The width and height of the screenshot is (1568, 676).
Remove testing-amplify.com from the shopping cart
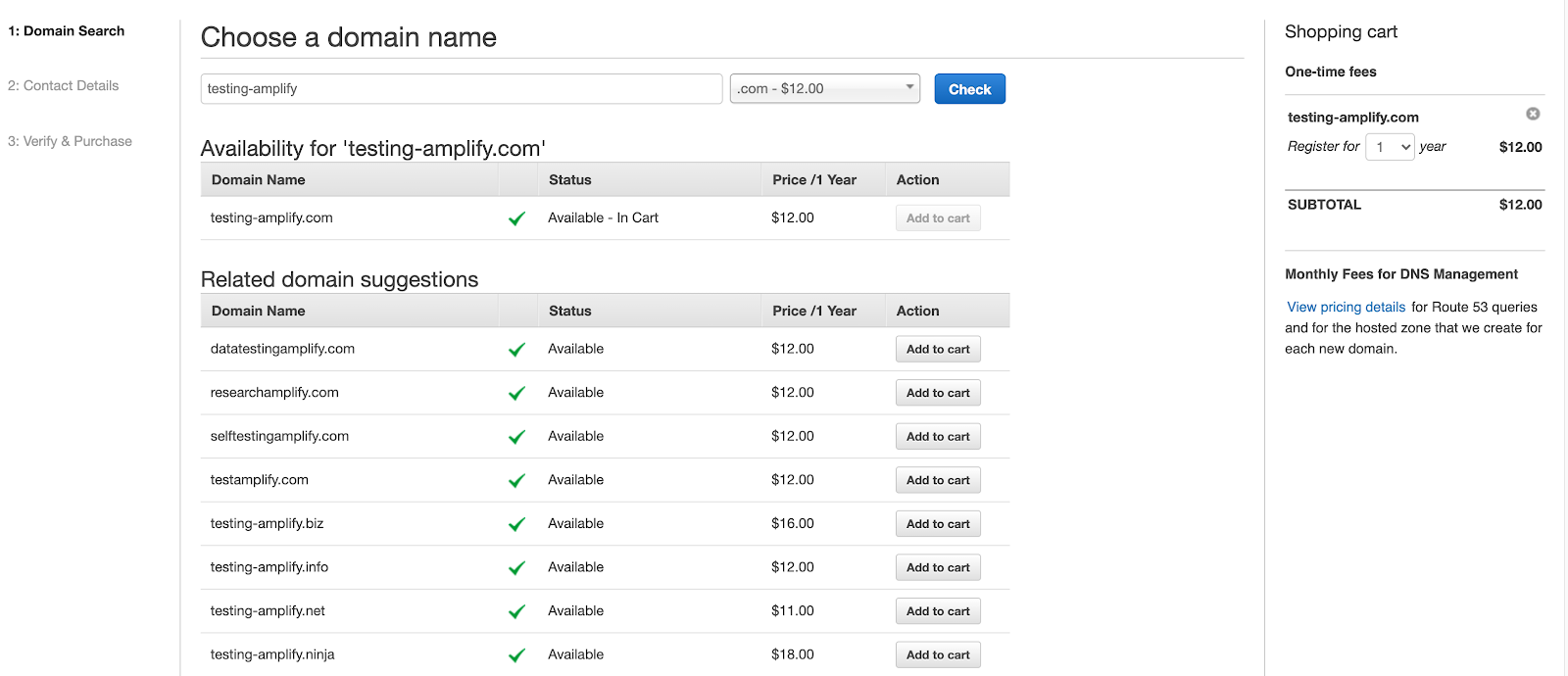[x=1533, y=114]
